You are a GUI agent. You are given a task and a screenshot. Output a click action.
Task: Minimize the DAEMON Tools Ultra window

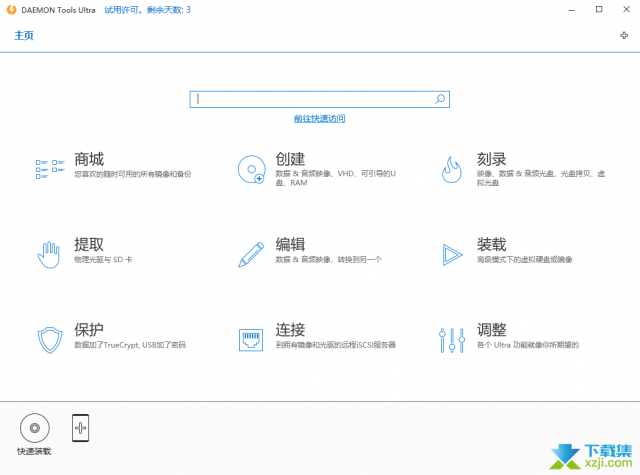click(x=572, y=10)
